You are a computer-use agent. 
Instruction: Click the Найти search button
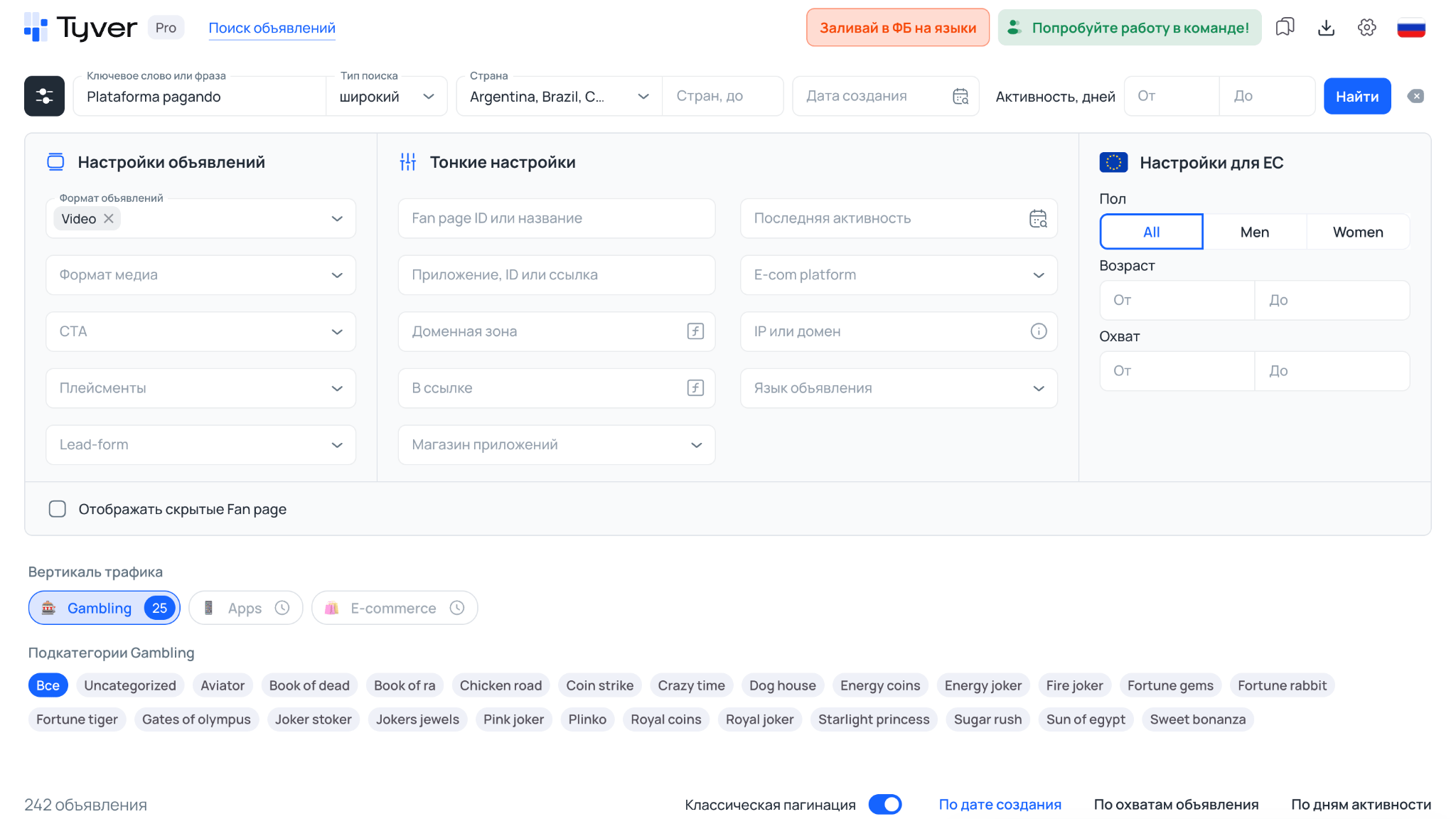(x=1356, y=96)
